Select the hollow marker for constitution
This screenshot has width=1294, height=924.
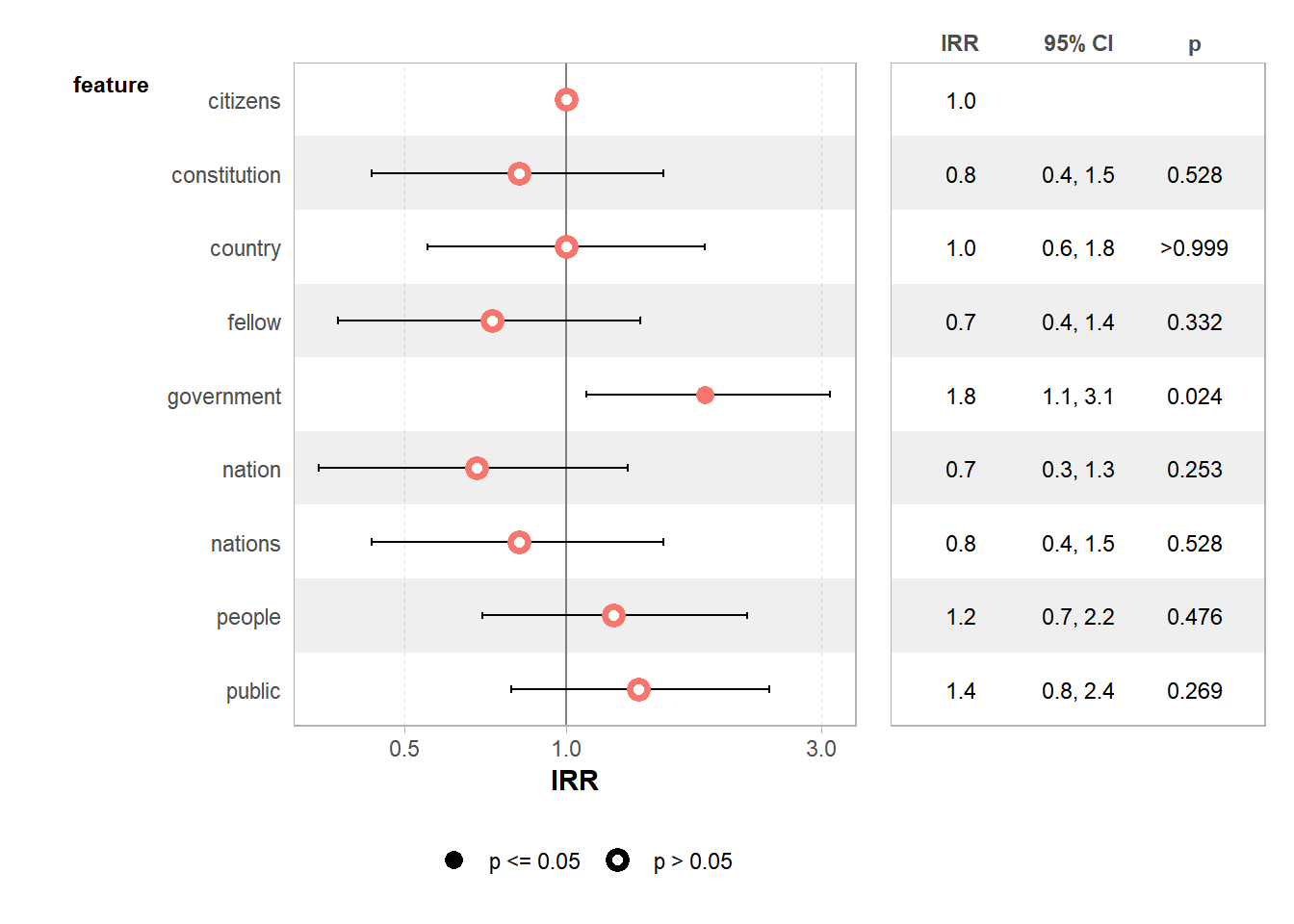point(519,173)
